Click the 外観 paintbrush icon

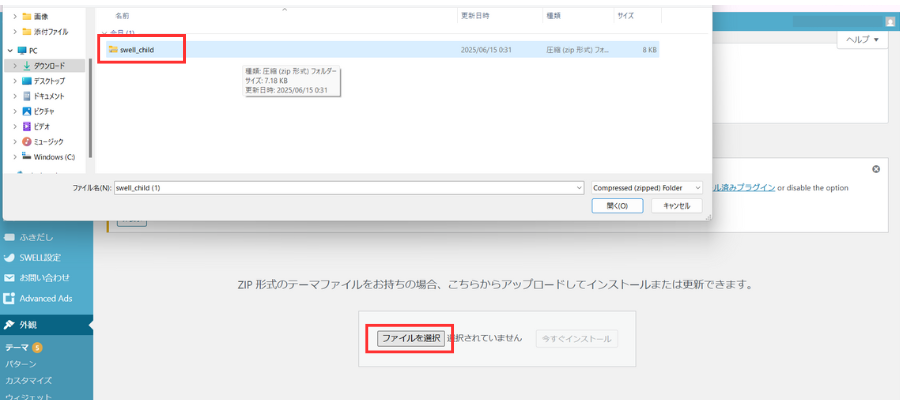point(9,325)
